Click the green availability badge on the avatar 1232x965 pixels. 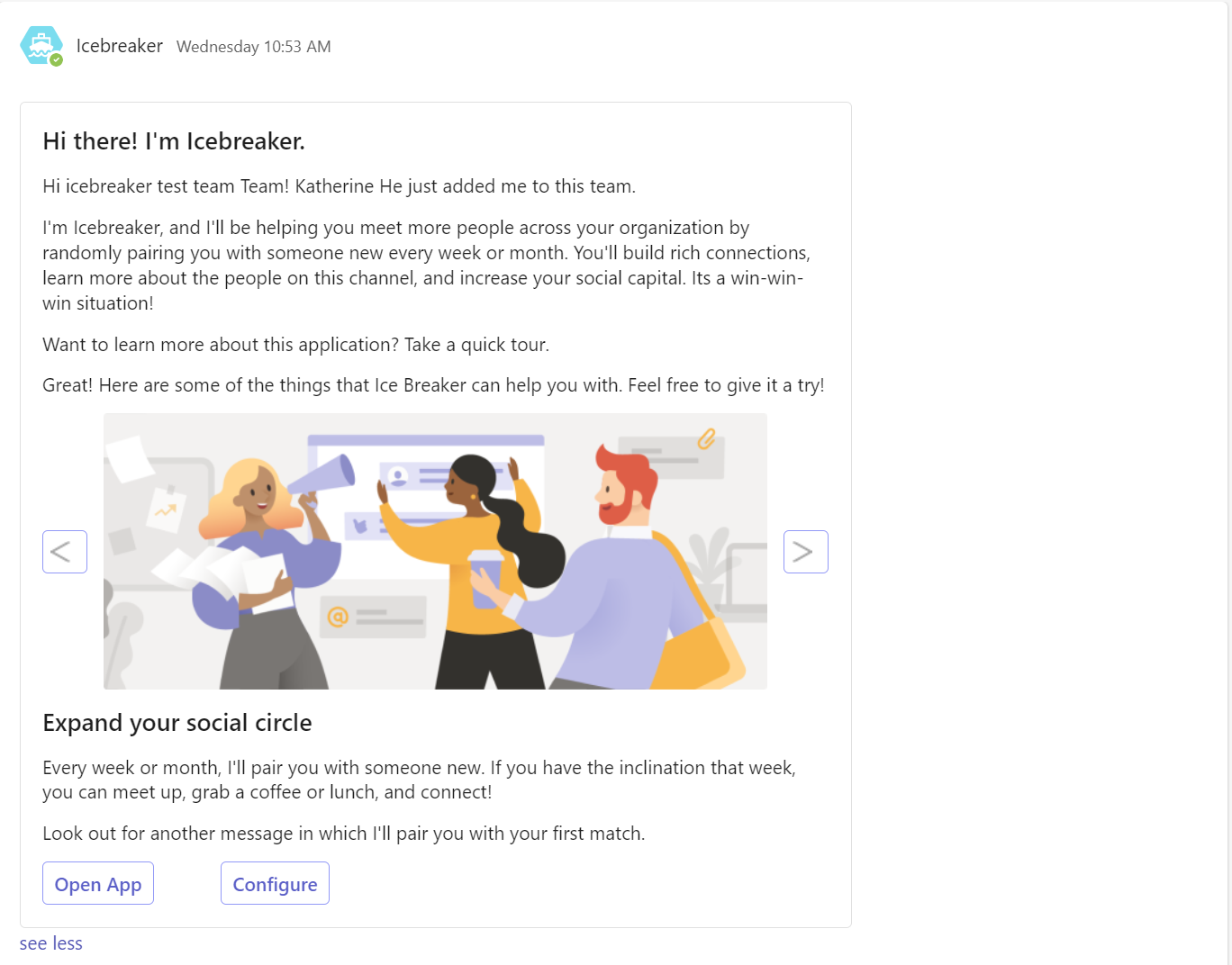point(56,59)
